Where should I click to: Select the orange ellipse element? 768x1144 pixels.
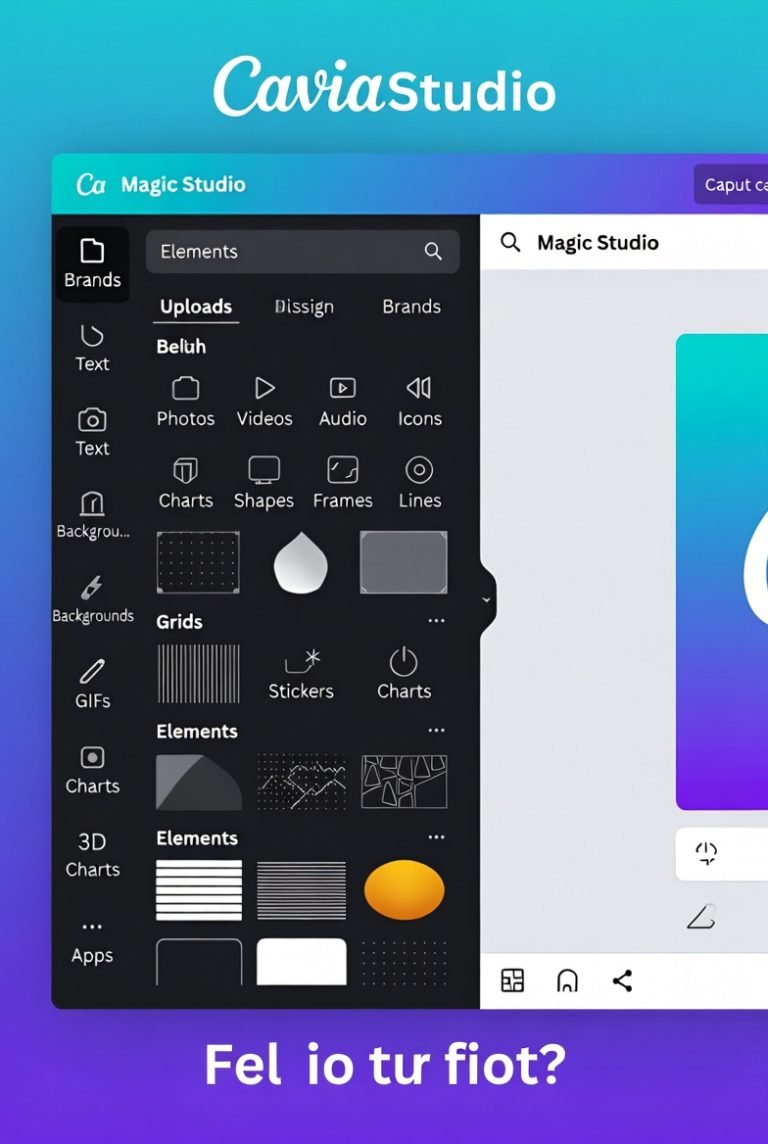coord(404,889)
